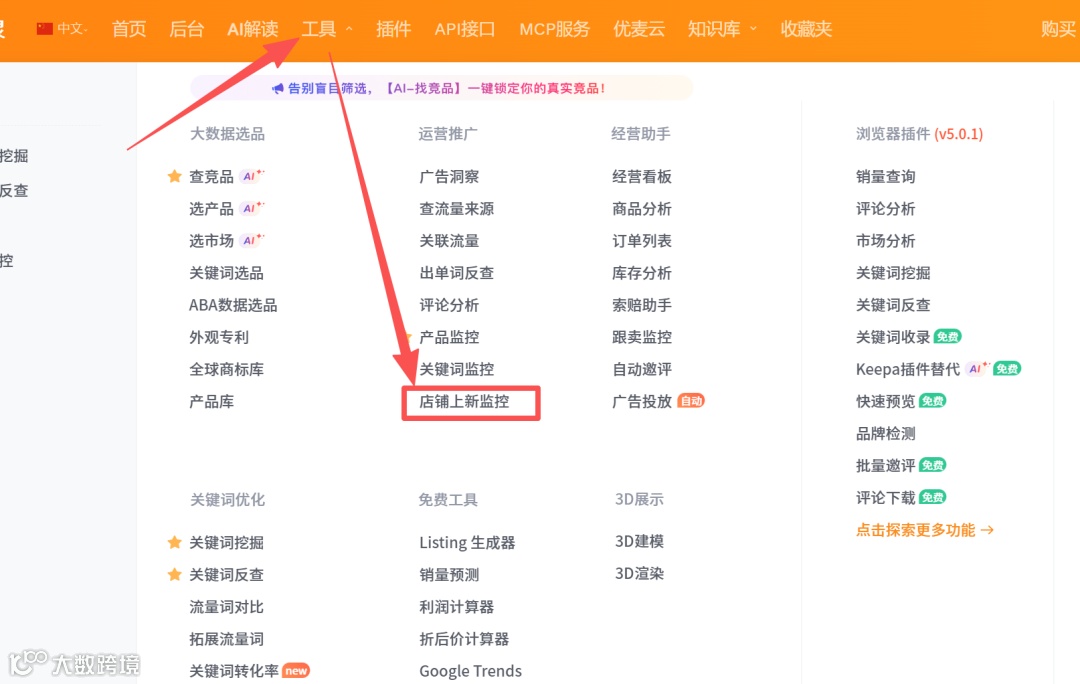Open 出单词反查 tool
1080x684 pixels.
tap(457, 273)
